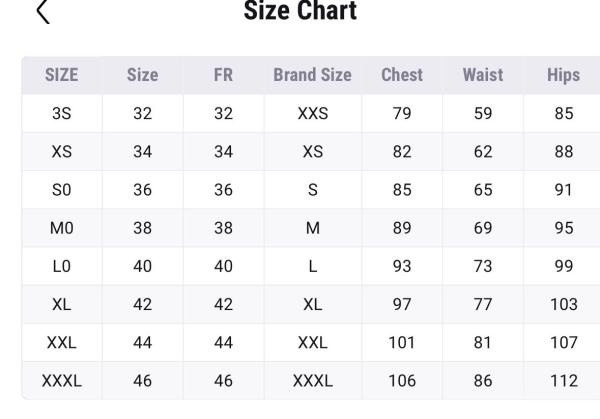This screenshot has width=600, height=419.
Task: Click the Chest column header
Action: pyautogui.click(x=402, y=75)
